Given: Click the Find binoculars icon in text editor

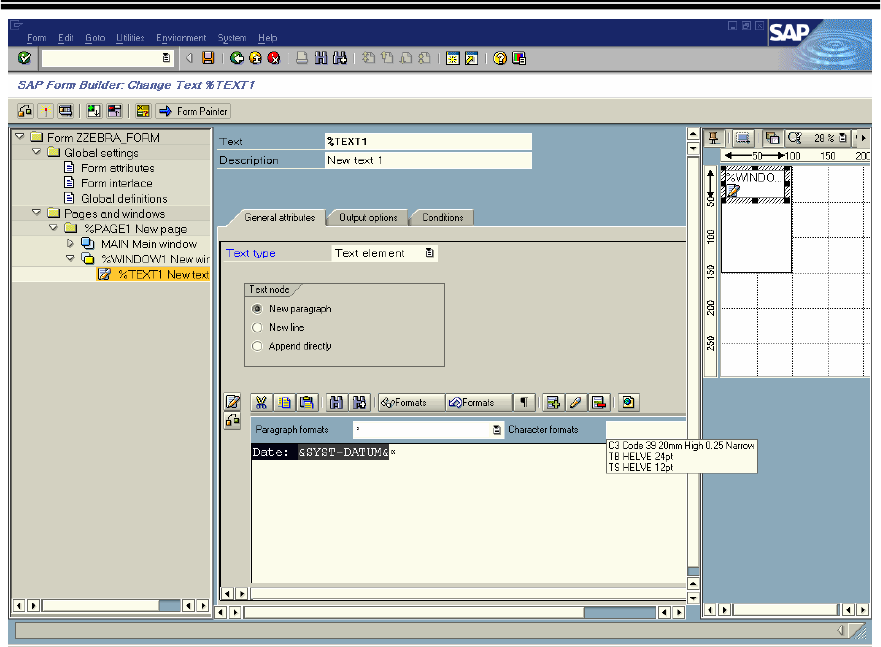Looking at the screenshot, I should coord(336,402).
